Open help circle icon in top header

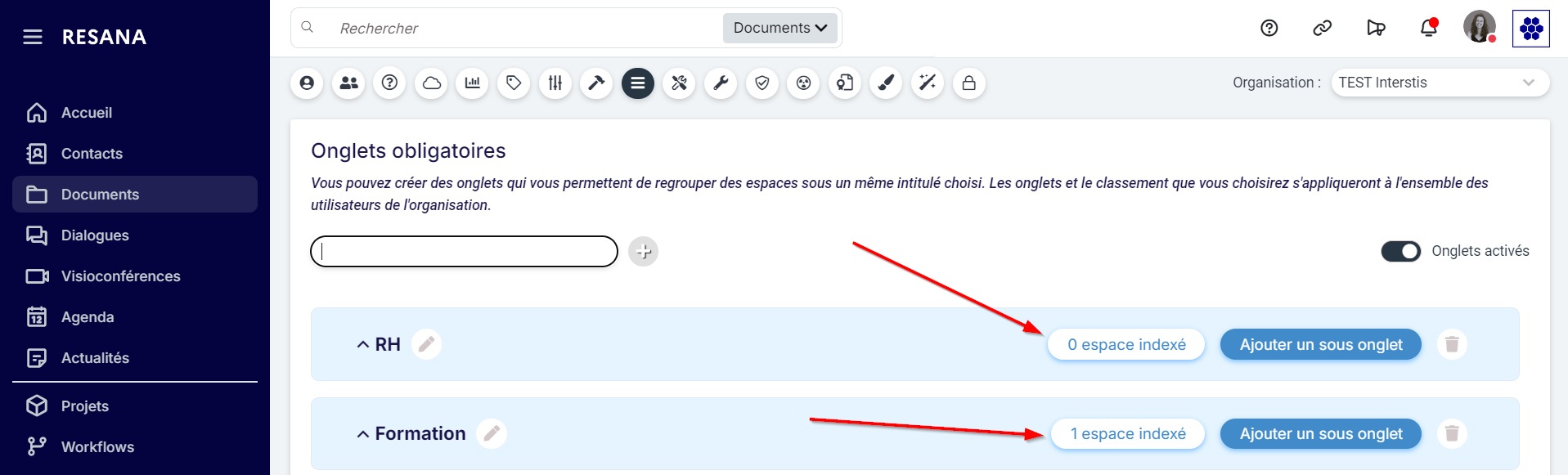click(1269, 28)
